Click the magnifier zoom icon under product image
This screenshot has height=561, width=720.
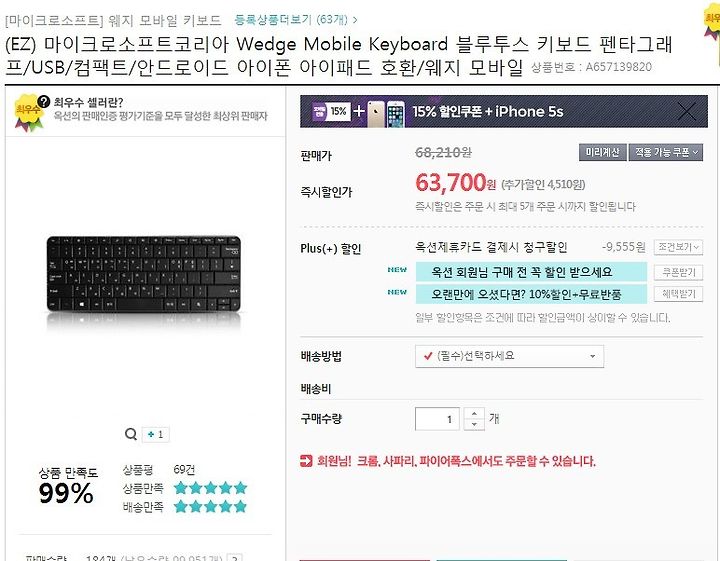[131, 434]
